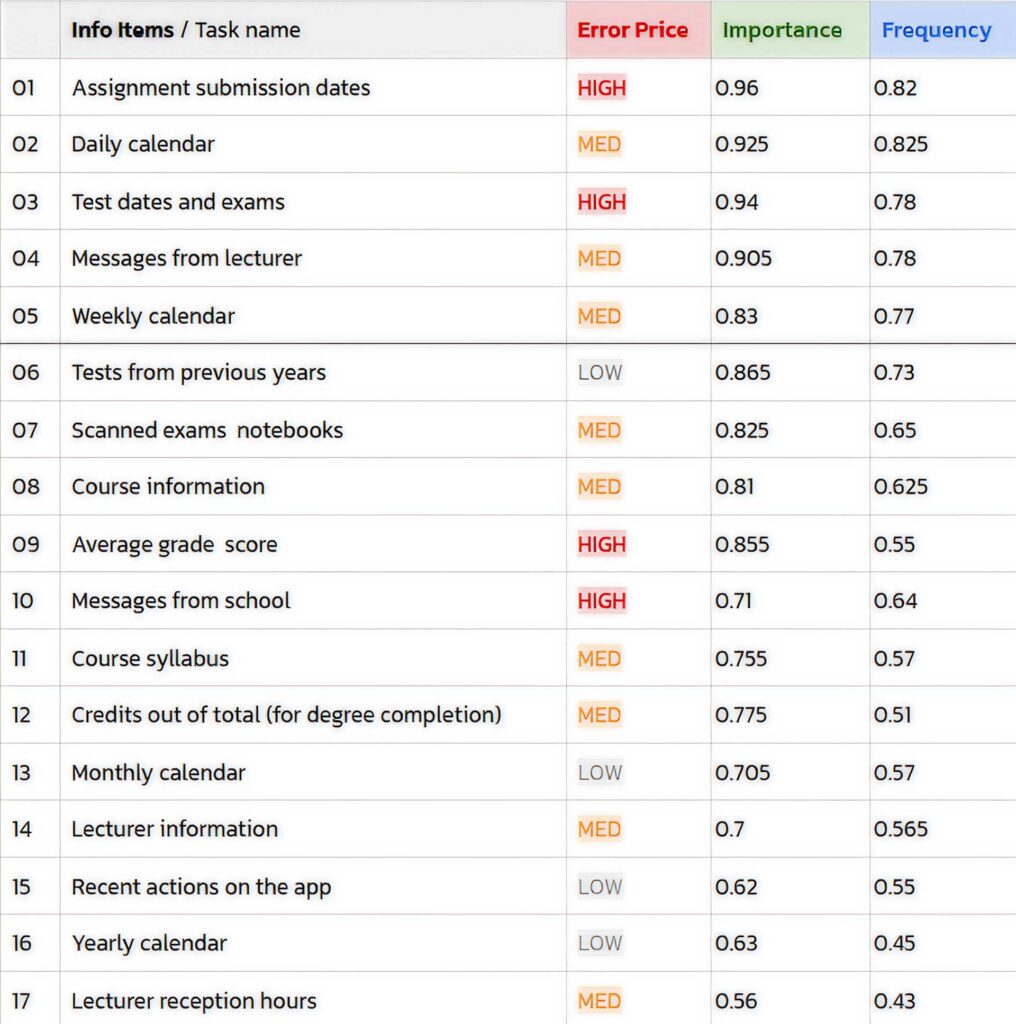
Task: Click the Lecturer reception hours cell
Action: tap(194, 1001)
